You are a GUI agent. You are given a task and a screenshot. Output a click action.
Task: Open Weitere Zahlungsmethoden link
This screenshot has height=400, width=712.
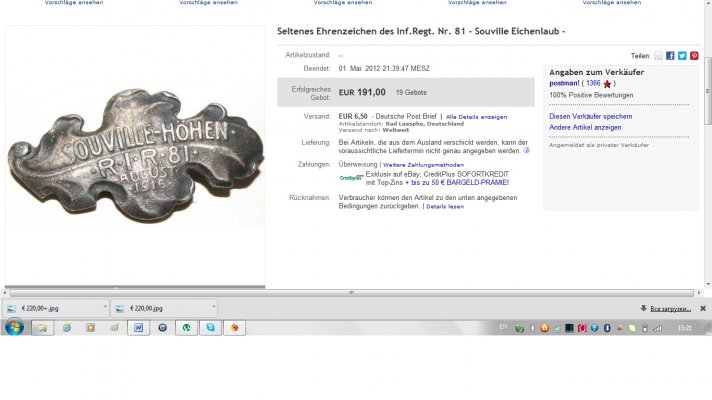(x=423, y=165)
